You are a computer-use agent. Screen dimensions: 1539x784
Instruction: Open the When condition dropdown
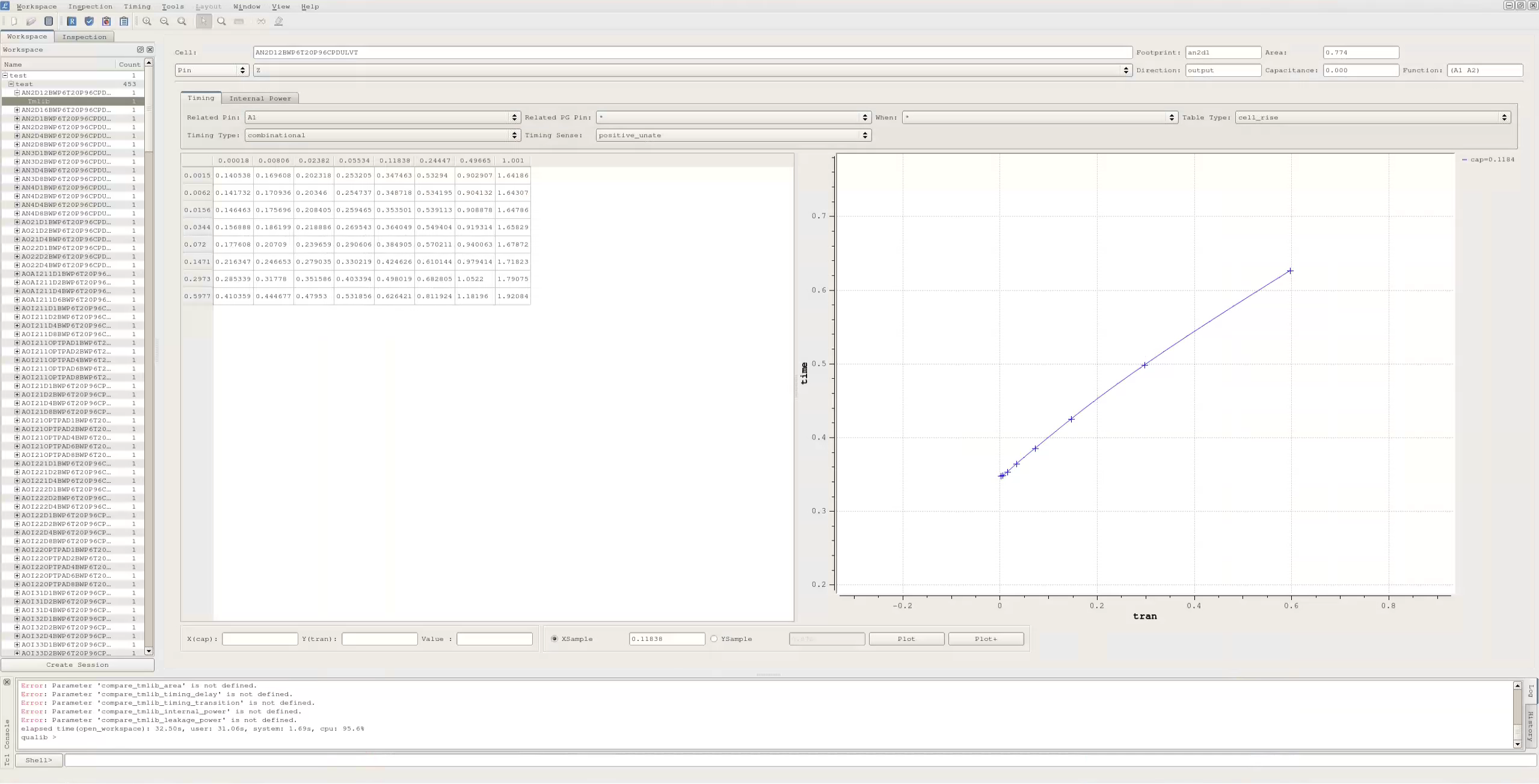[x=1040, y=117]
